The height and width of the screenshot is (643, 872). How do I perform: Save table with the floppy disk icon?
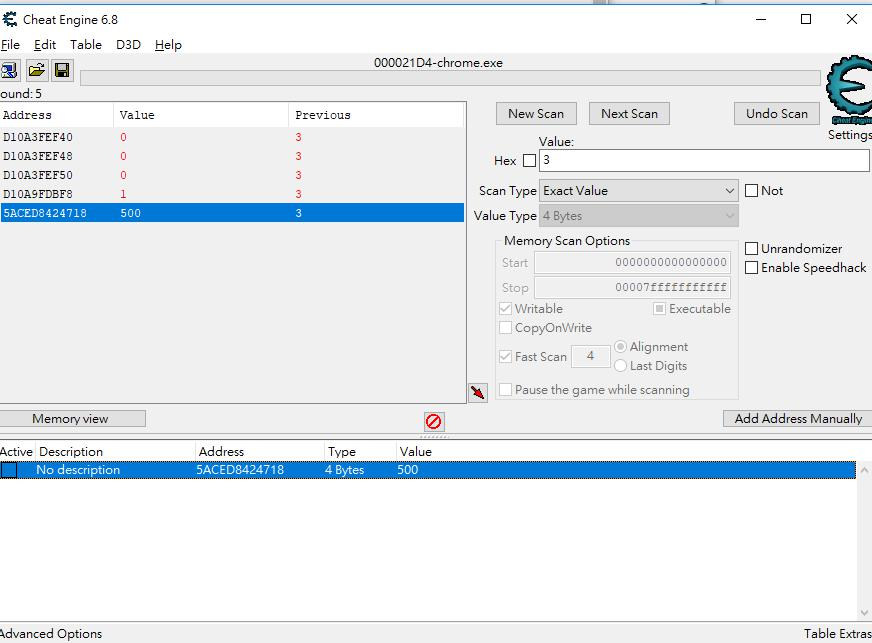tap(62, 71)
